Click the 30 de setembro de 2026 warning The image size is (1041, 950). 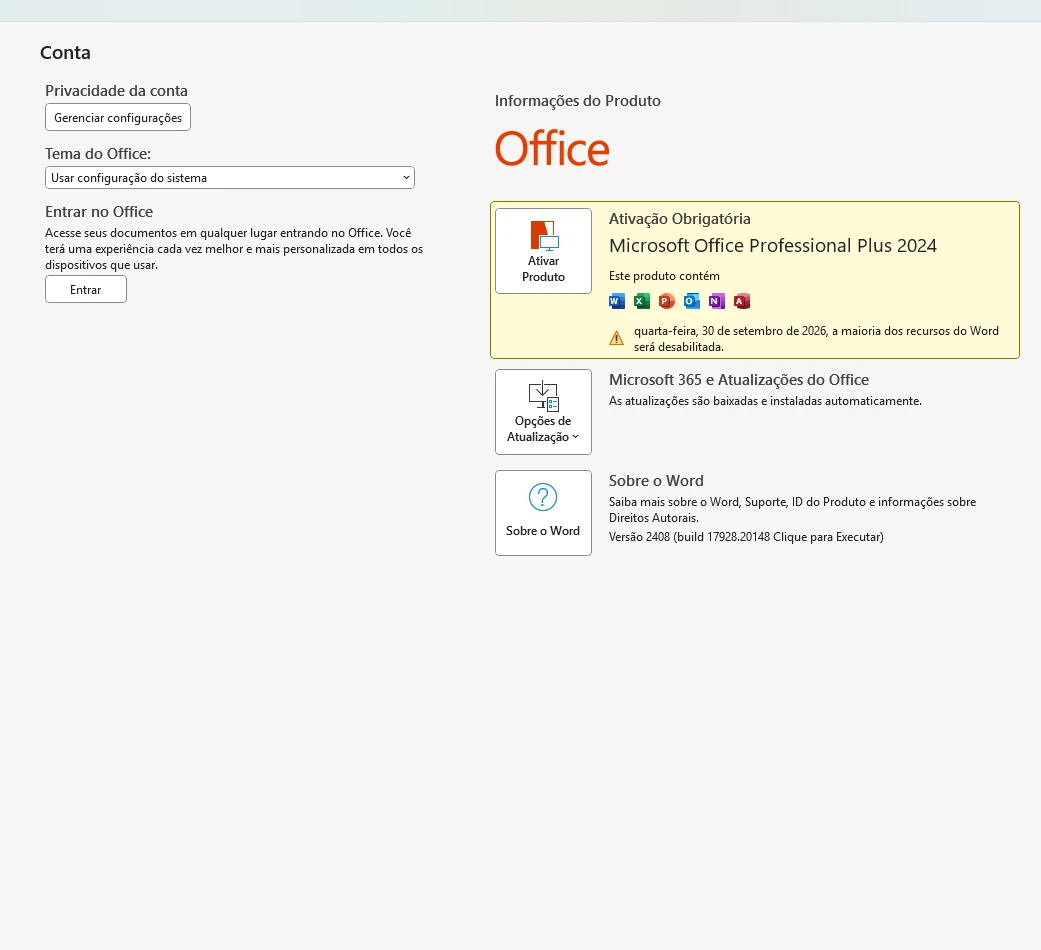coord(816,339)
